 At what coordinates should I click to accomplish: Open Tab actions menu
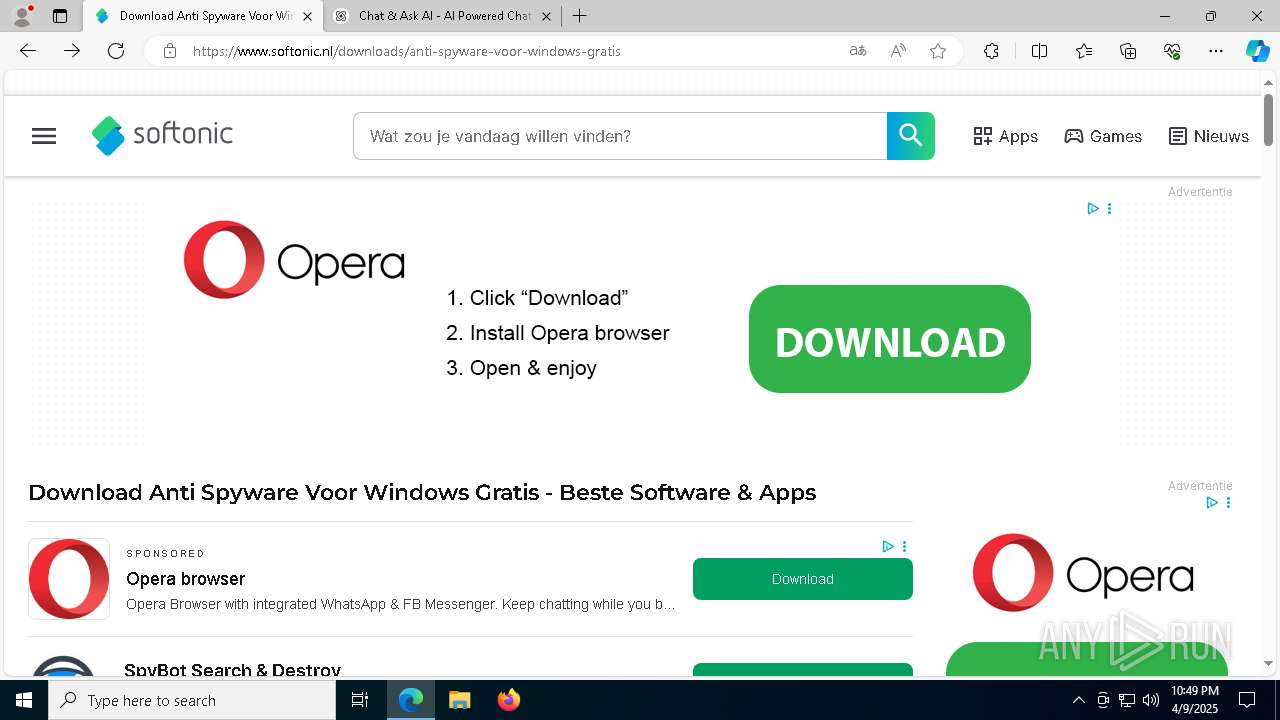(x=60, y=16)
